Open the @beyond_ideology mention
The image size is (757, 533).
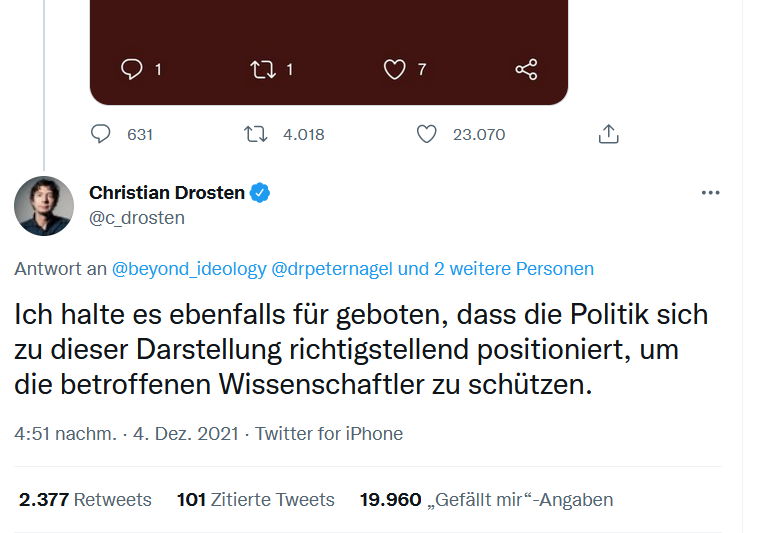189,269
